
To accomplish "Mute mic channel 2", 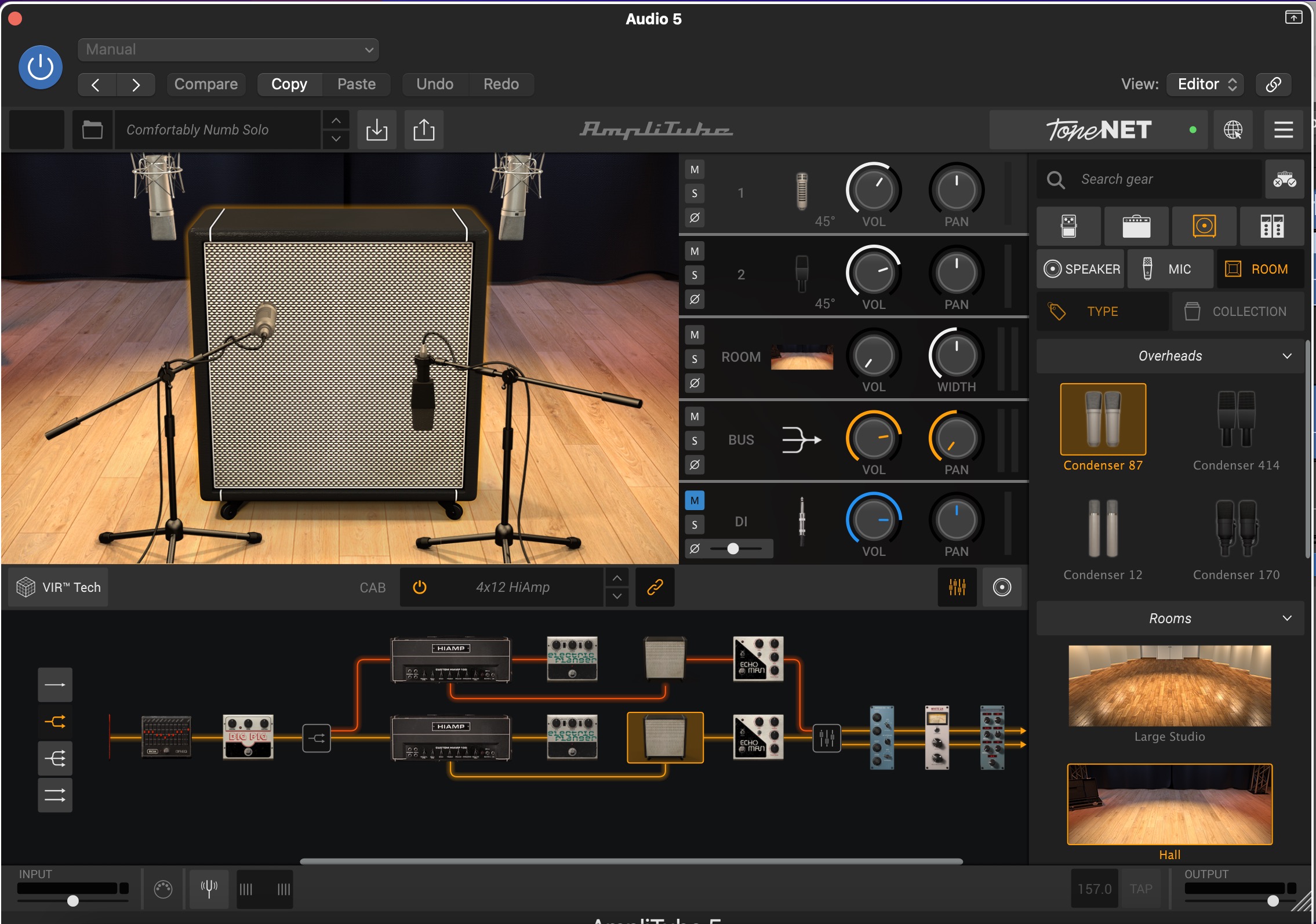I will [695, 252].
